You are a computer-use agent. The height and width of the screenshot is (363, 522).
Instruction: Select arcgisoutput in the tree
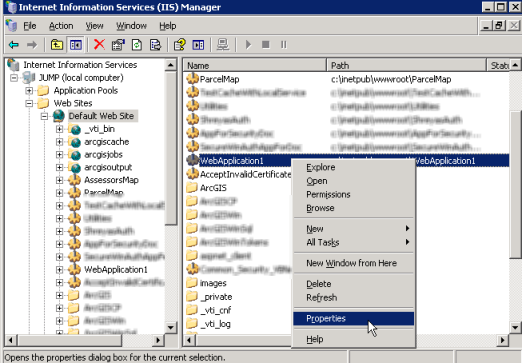(x=108, y=167)
